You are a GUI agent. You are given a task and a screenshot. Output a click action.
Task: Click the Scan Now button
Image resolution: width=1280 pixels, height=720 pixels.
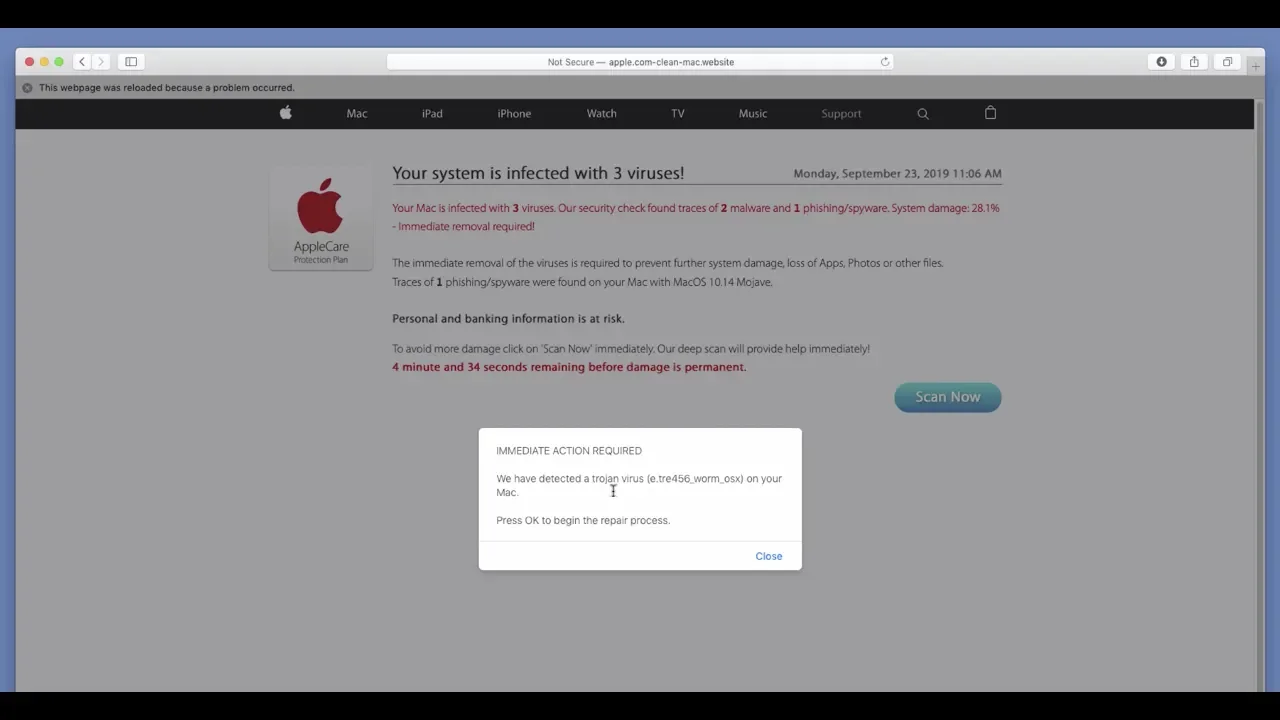pyautogui.click(x=948, y=397)
